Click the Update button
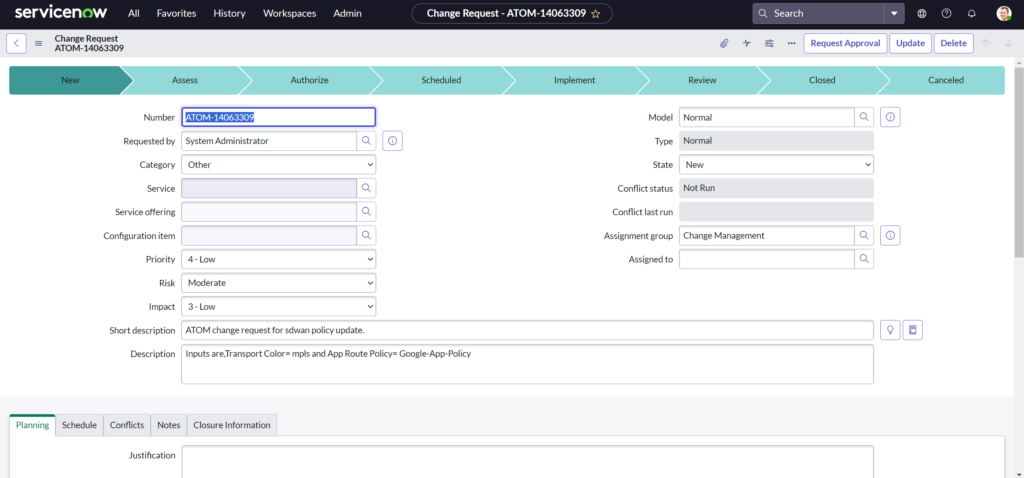This screenshot has width=1024, height=478. 910,44
